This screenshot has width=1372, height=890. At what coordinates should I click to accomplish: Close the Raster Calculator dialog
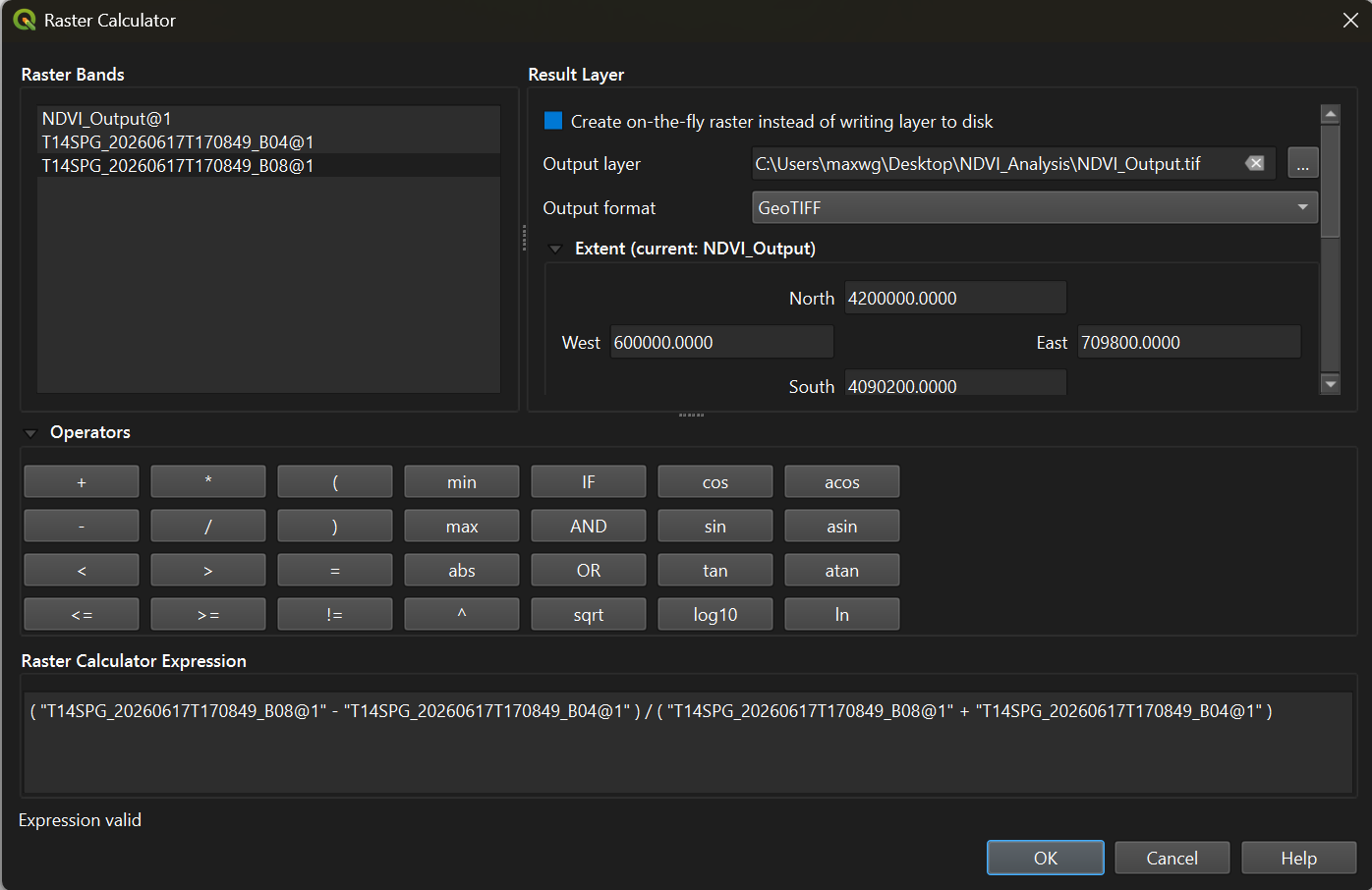point(1350,20)
